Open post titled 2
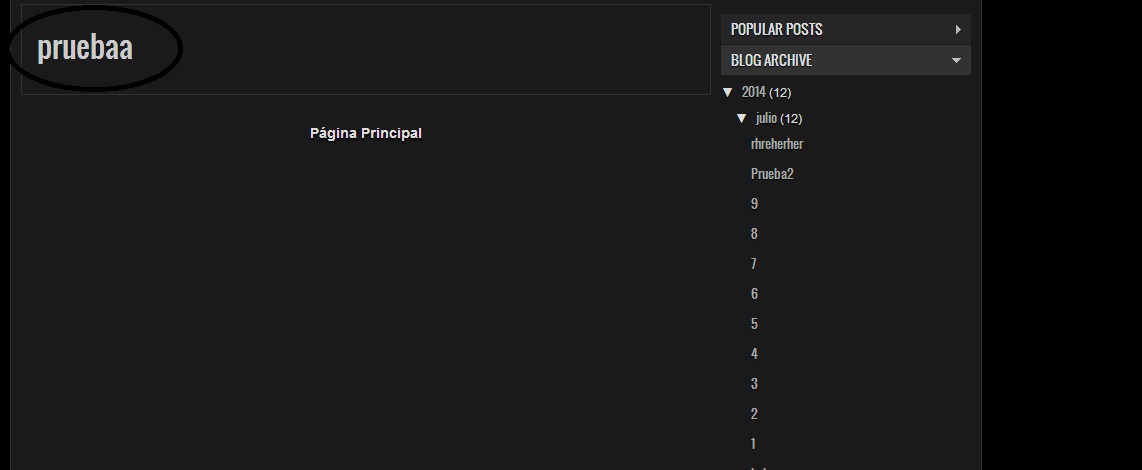The width and height of the screenshot is (1142, 470). click(x=754, y=414)
